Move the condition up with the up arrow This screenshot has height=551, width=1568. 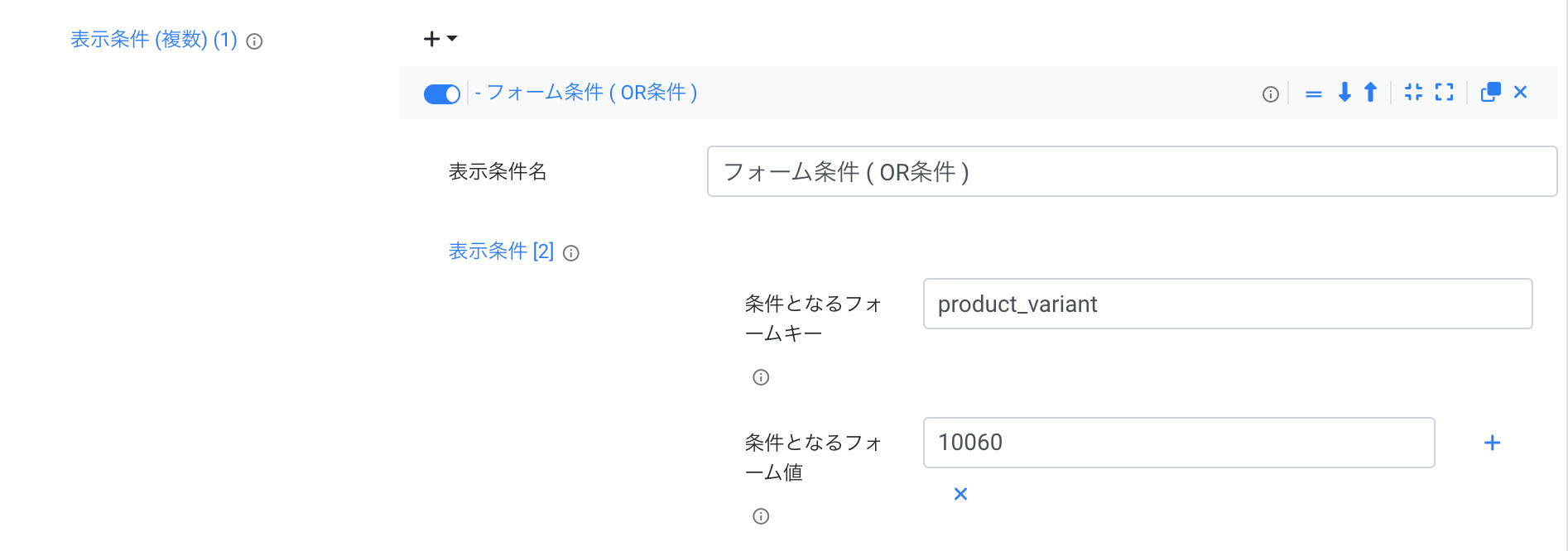click(1370, 93)
